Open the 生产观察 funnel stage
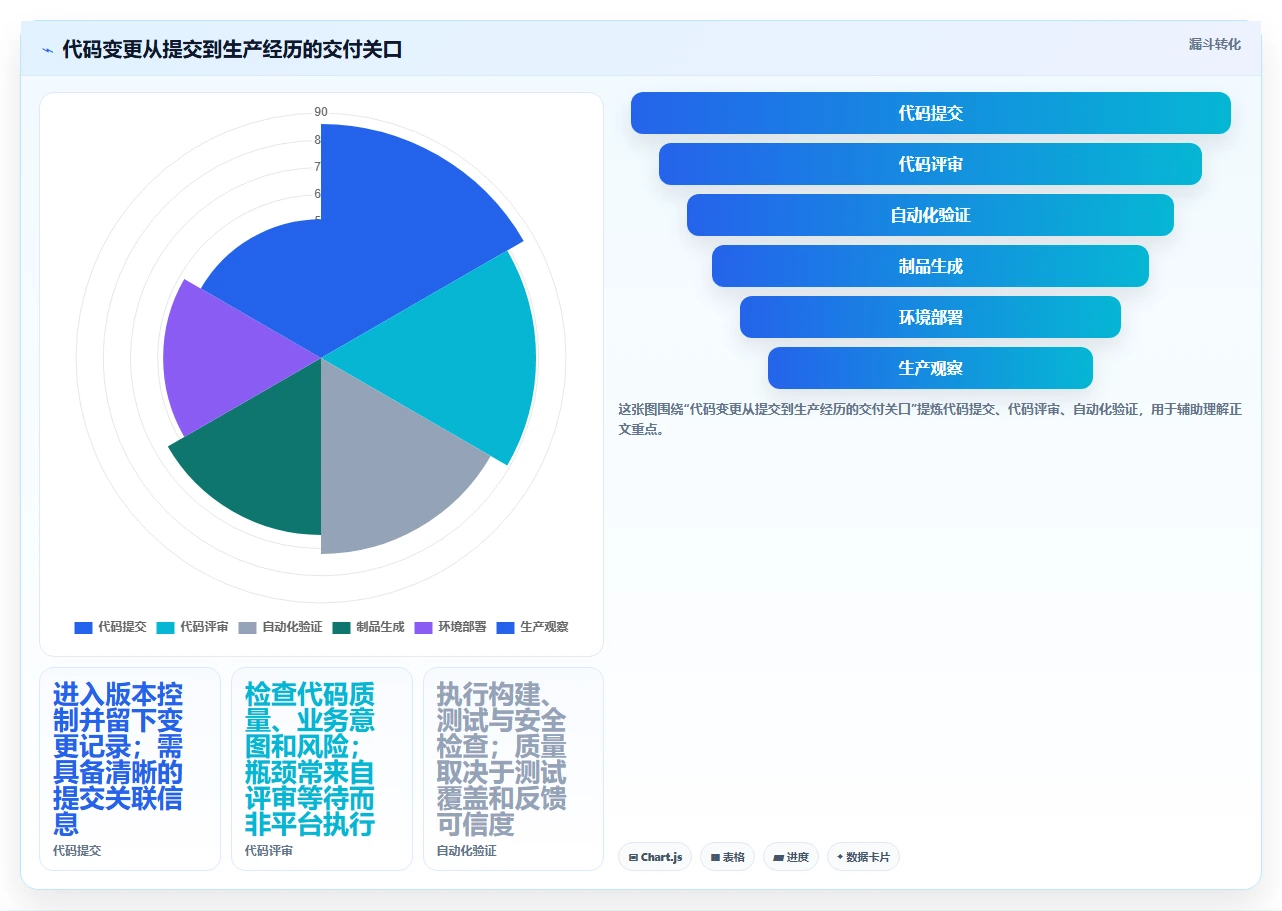Screen dimensions: 1282x911 click(x=930, y=368)
